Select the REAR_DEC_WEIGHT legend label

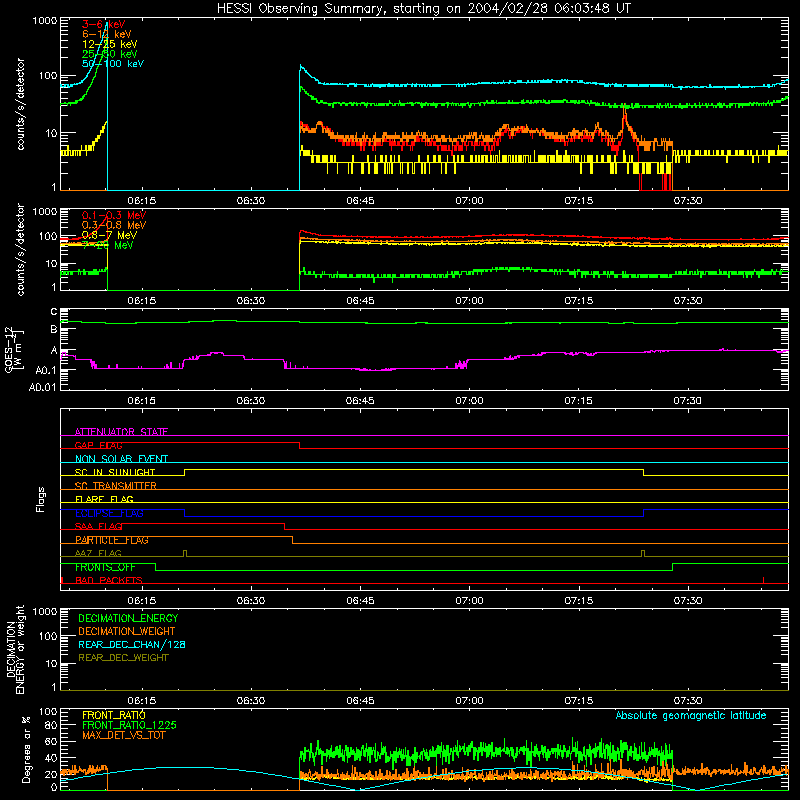tap(123, 658)
